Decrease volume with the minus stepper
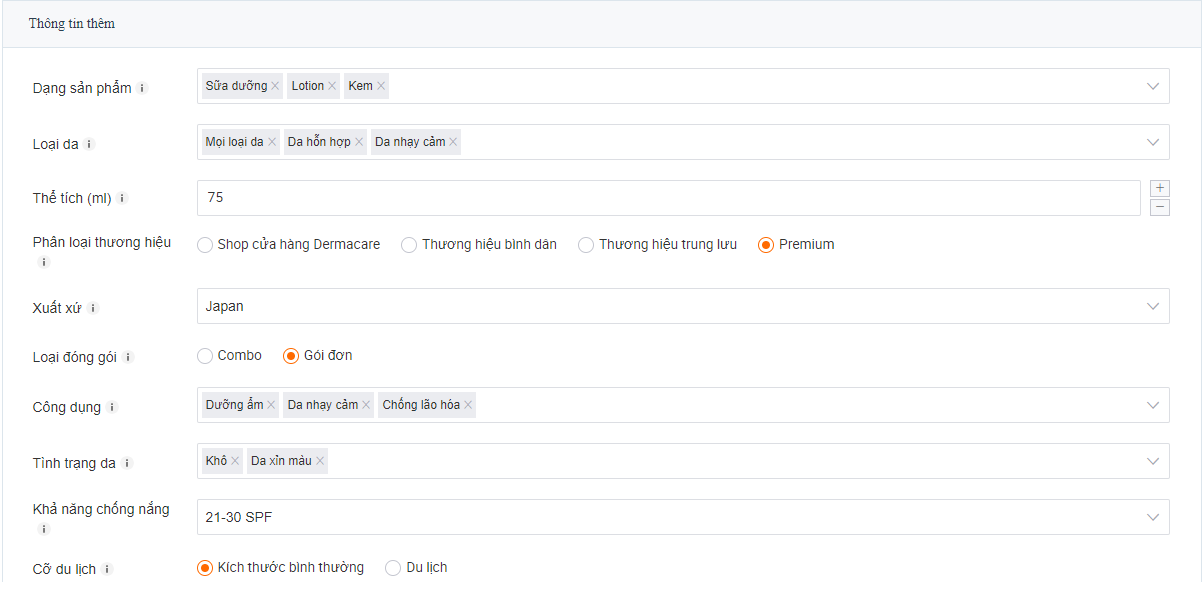1203x589 pixels. [x=1160, y=207]
